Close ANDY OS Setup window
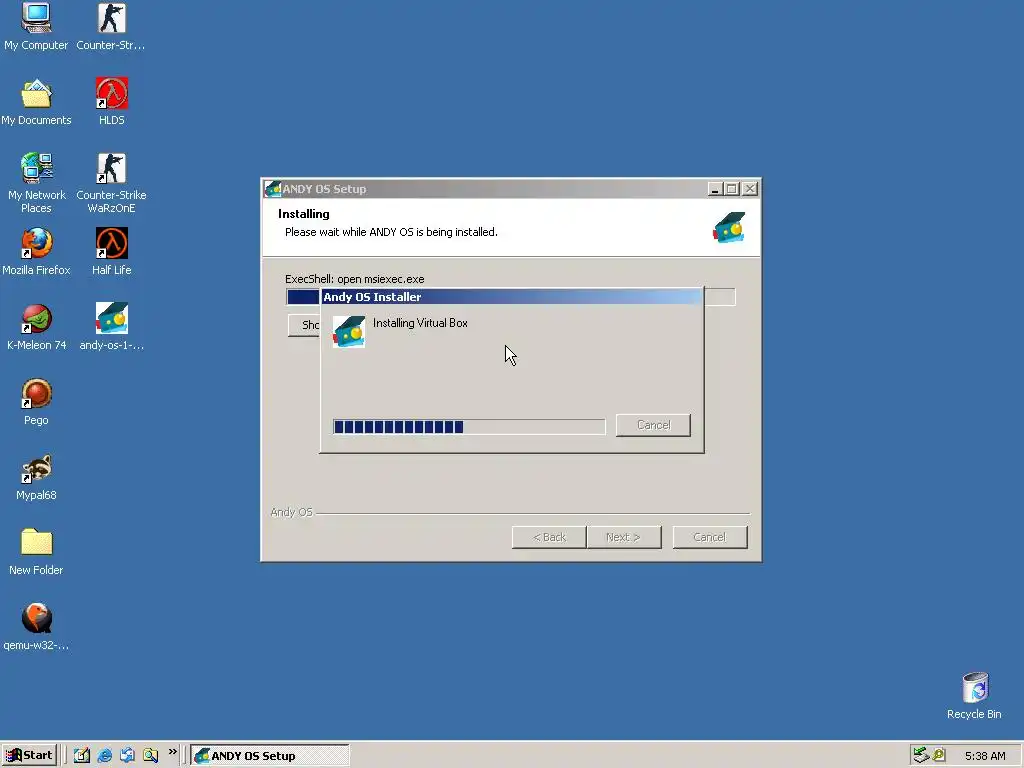The width and height of the screenshot is (1024, 768). pos(750,189)
